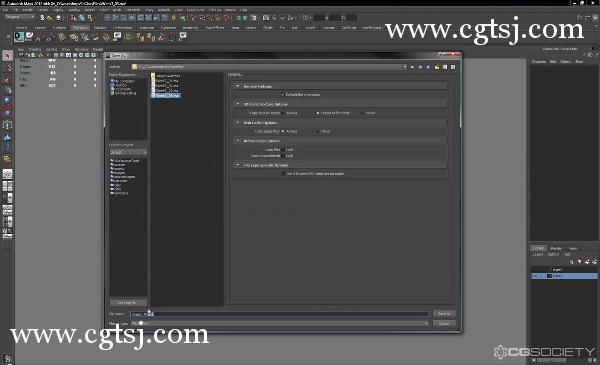Select Never for copy texture maps

[x=362, y=113]
